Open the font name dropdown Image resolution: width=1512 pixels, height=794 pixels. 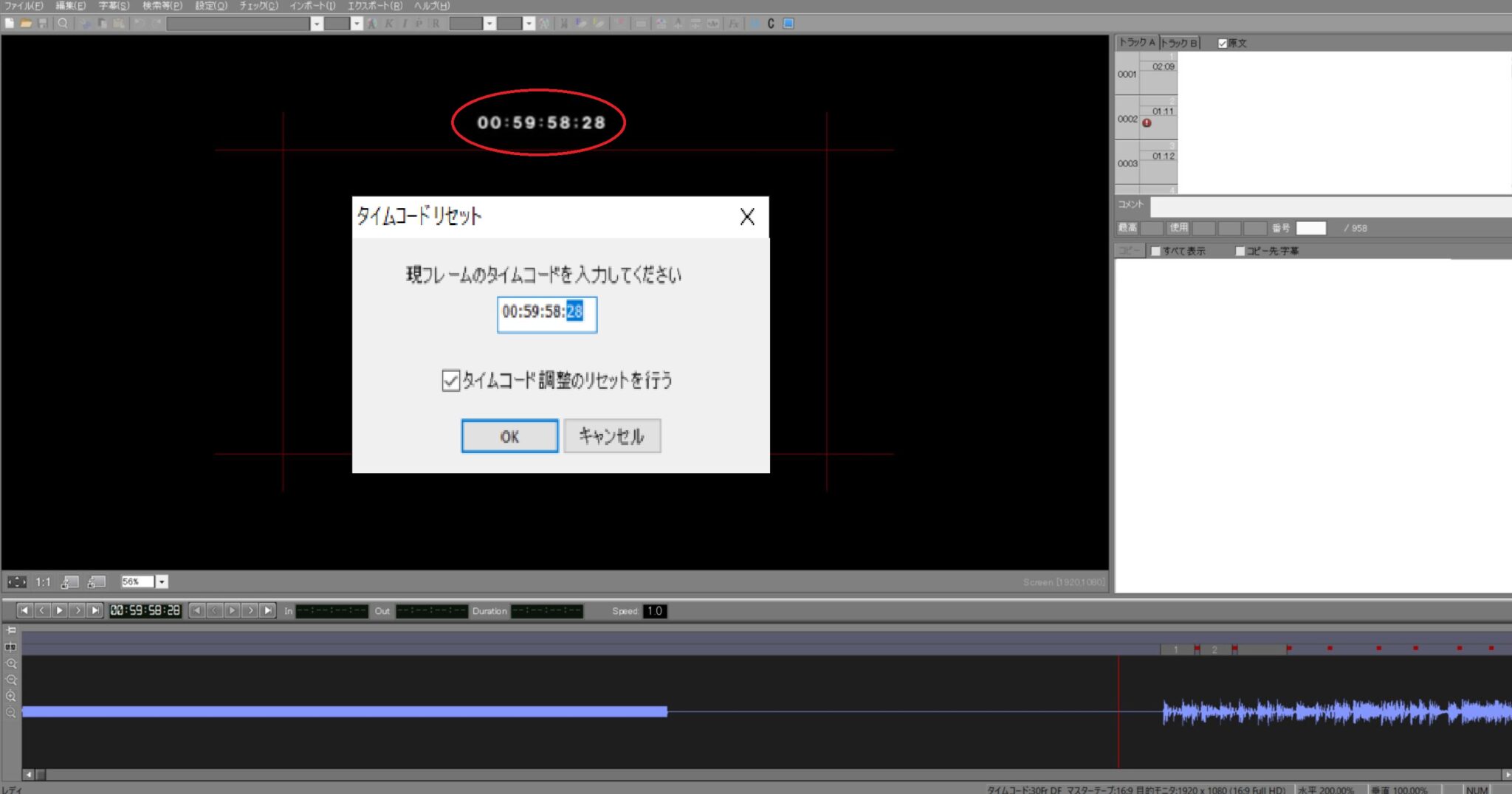point(317,23)
